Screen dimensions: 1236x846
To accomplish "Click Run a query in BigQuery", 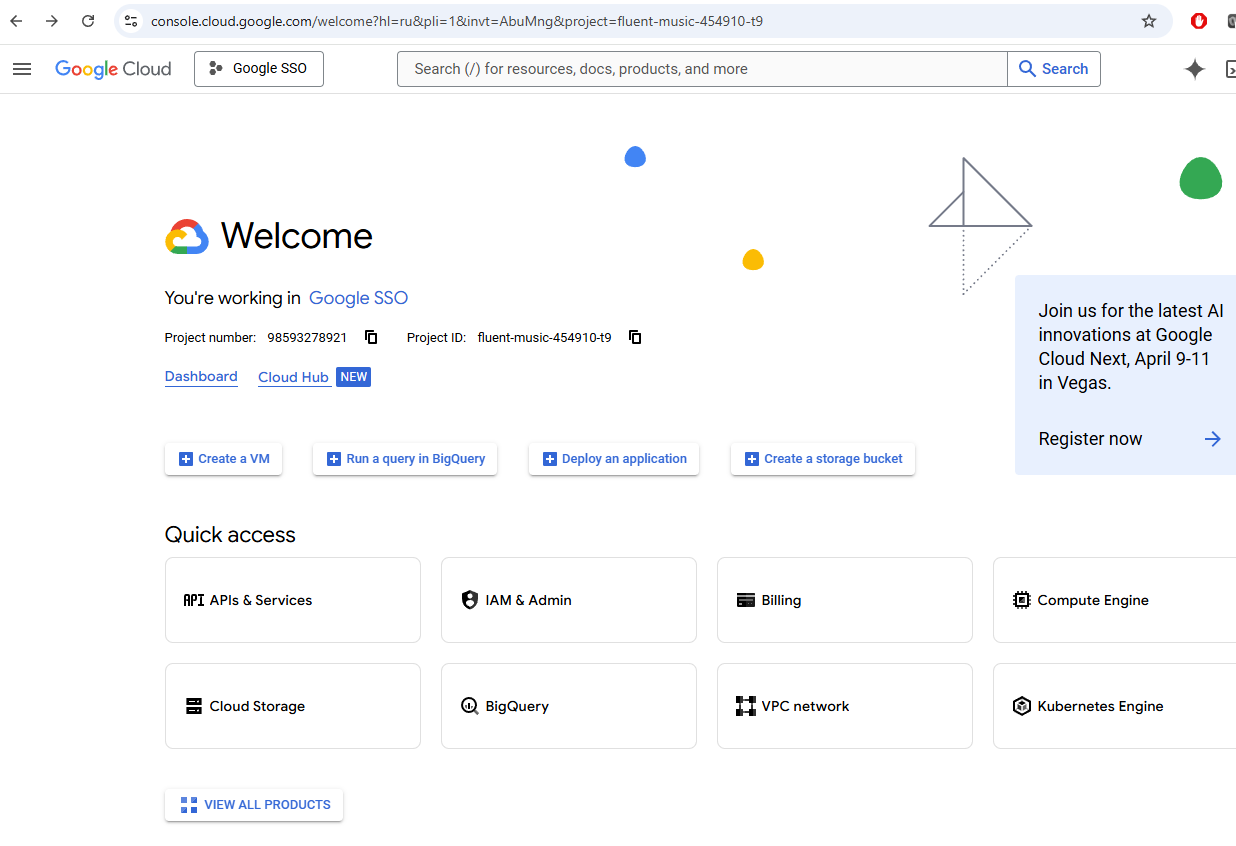I will [x=405, y=459].
